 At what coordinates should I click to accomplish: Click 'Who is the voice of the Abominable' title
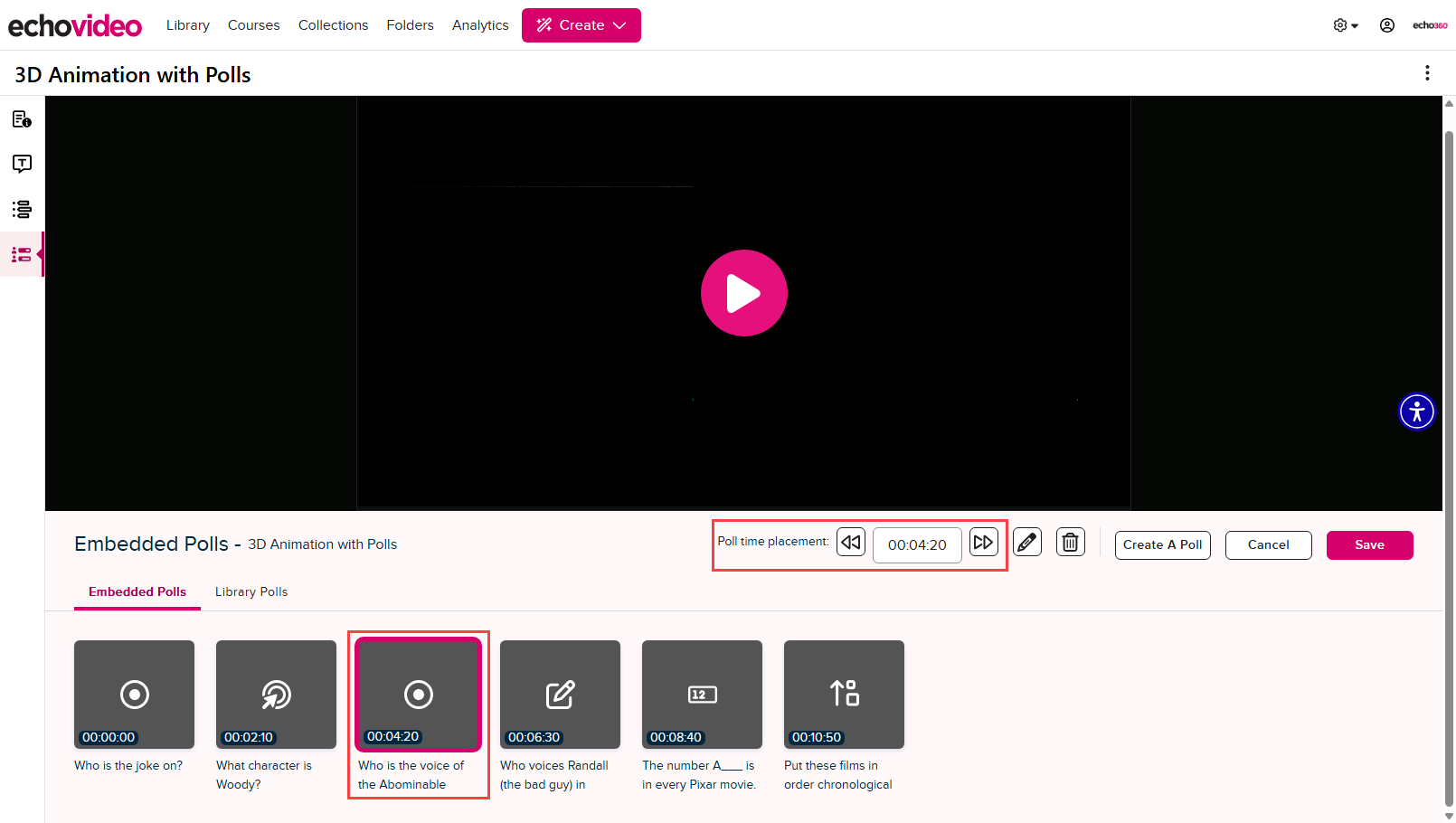411,775
